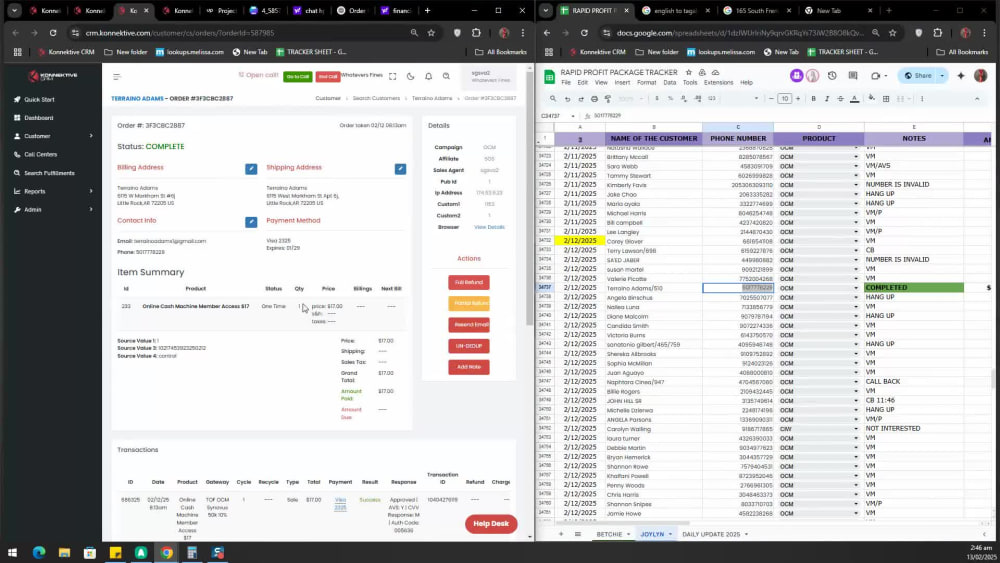Edit the Billing Address with the pencil icon
1000x563 pixels.
click(x=251, y=169)
